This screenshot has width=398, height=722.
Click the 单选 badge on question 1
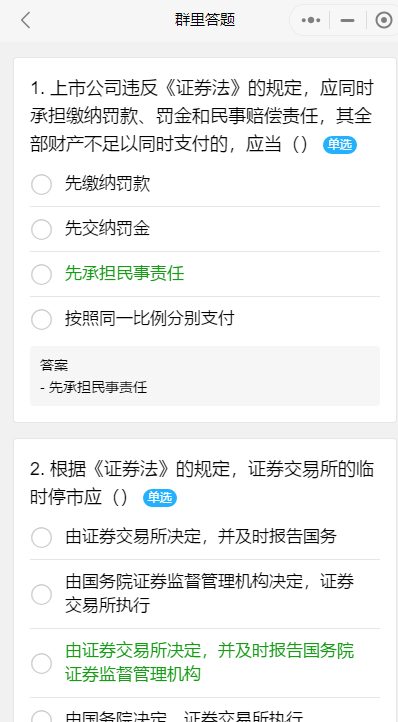point(340,145)
